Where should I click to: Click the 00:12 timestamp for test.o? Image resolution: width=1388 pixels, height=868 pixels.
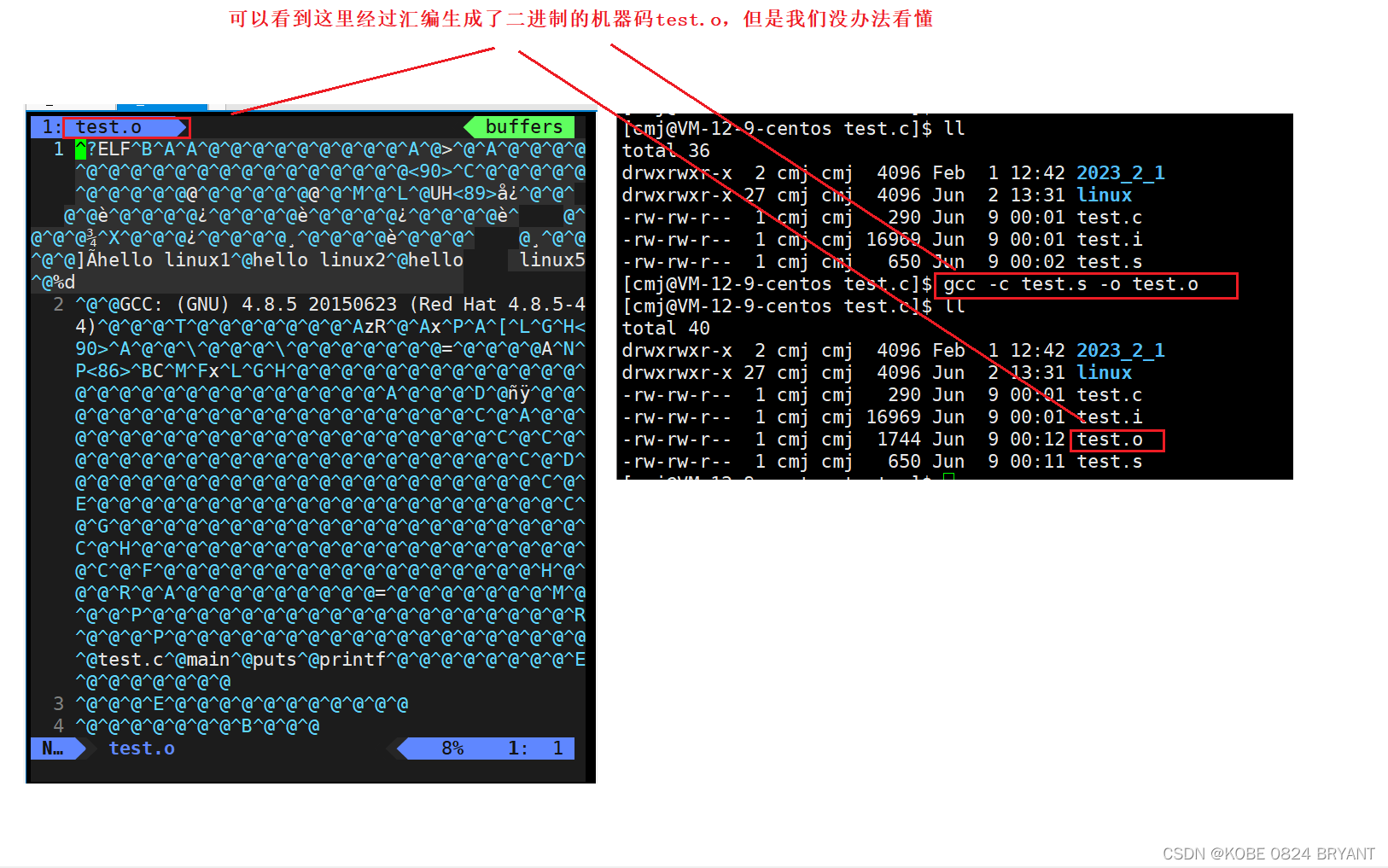click(x=1037, y=440)
